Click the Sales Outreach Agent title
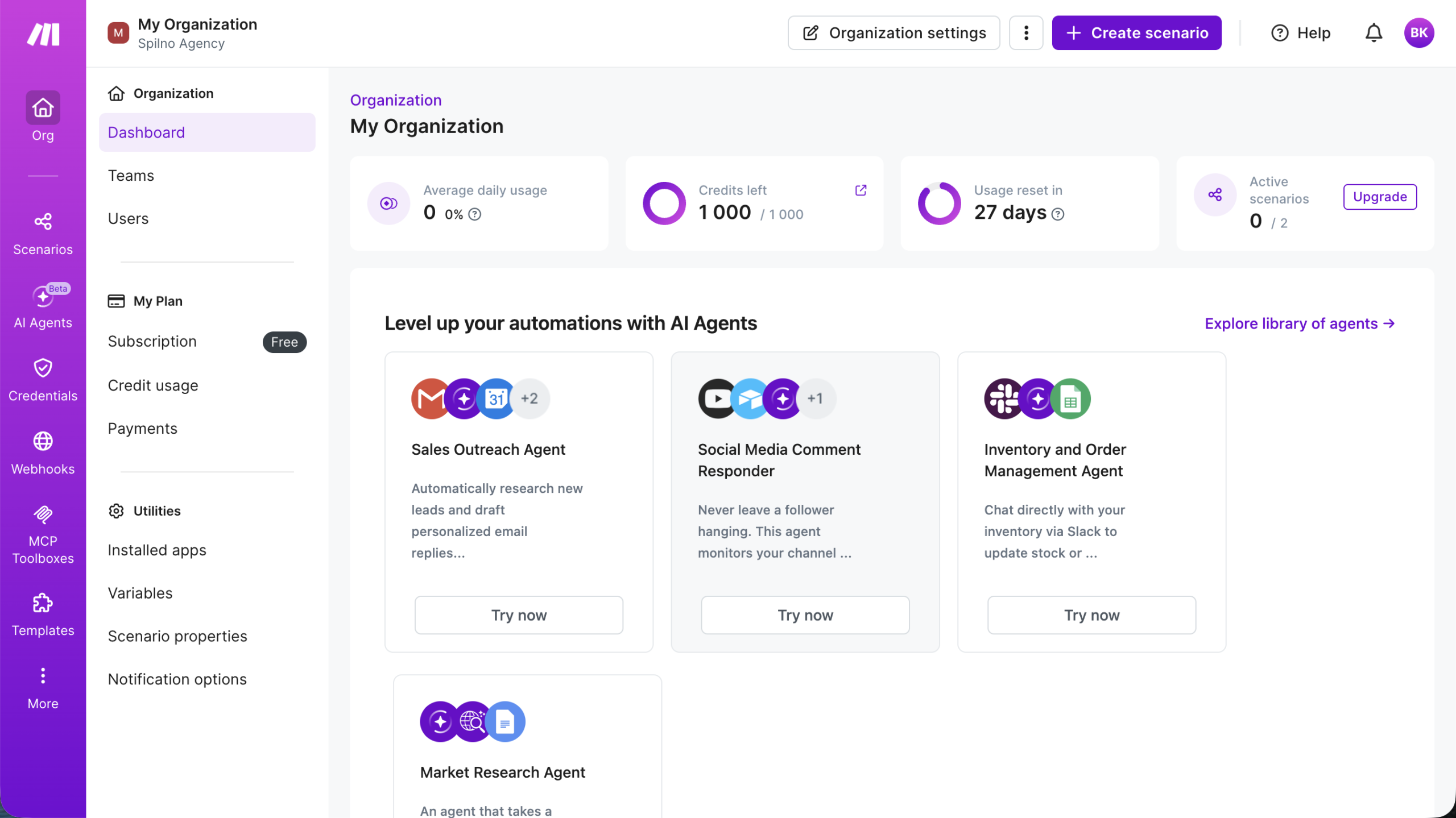 (x=488, y=450)
